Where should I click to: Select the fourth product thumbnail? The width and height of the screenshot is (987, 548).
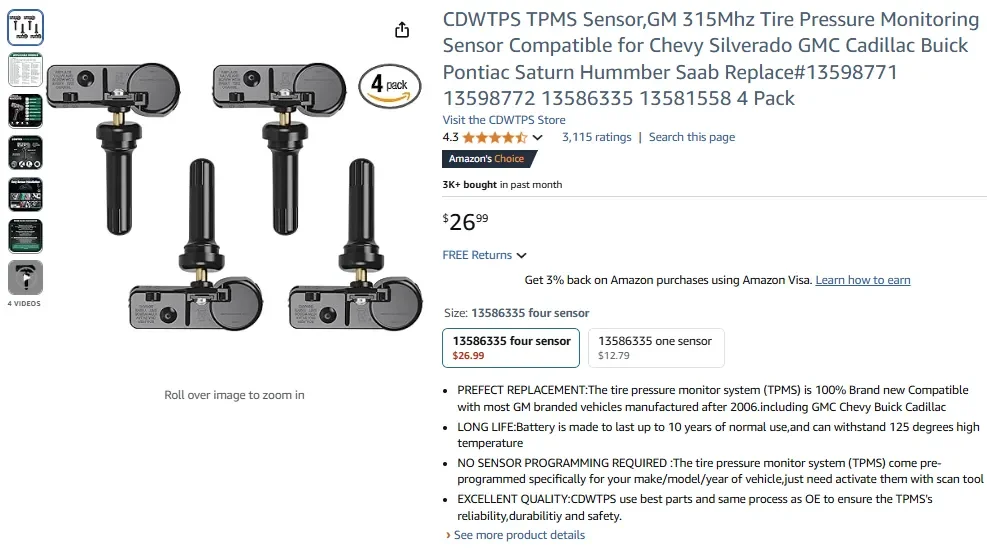(25, 152)
